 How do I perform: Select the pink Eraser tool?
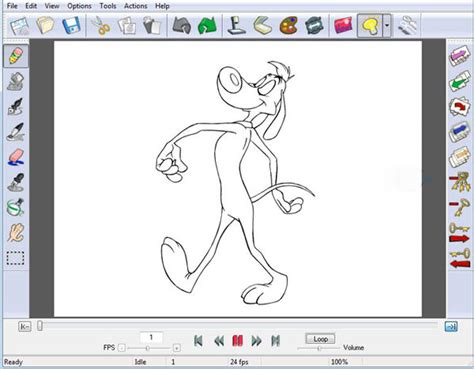[x=16, y=157]
